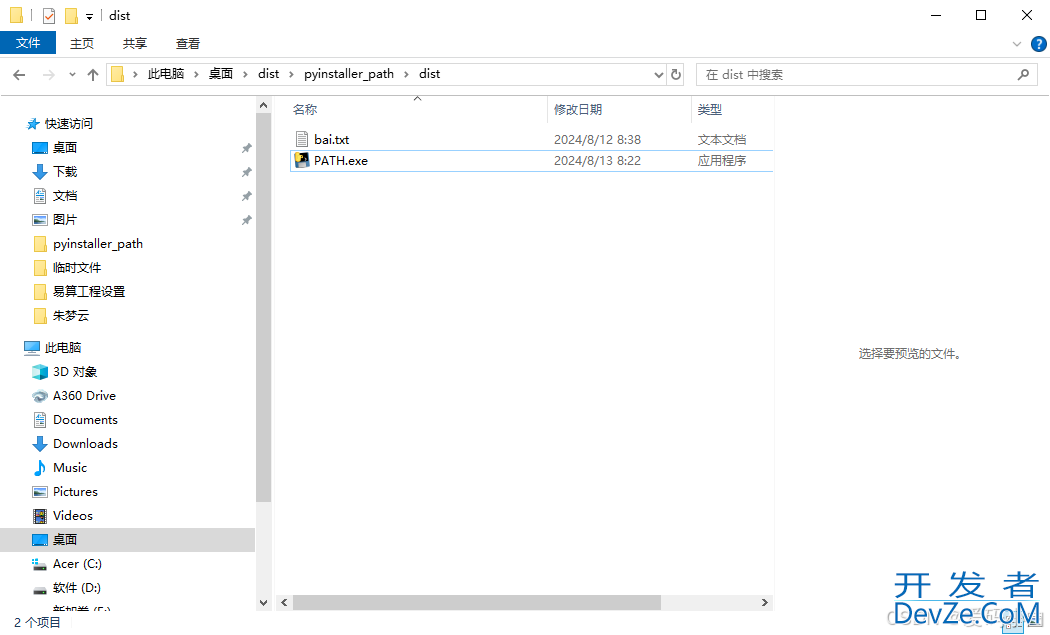Open pyinstaller_path folder in the sidebar
Viewport: 1050px width, 635px height.
click(x=98, y=244)
